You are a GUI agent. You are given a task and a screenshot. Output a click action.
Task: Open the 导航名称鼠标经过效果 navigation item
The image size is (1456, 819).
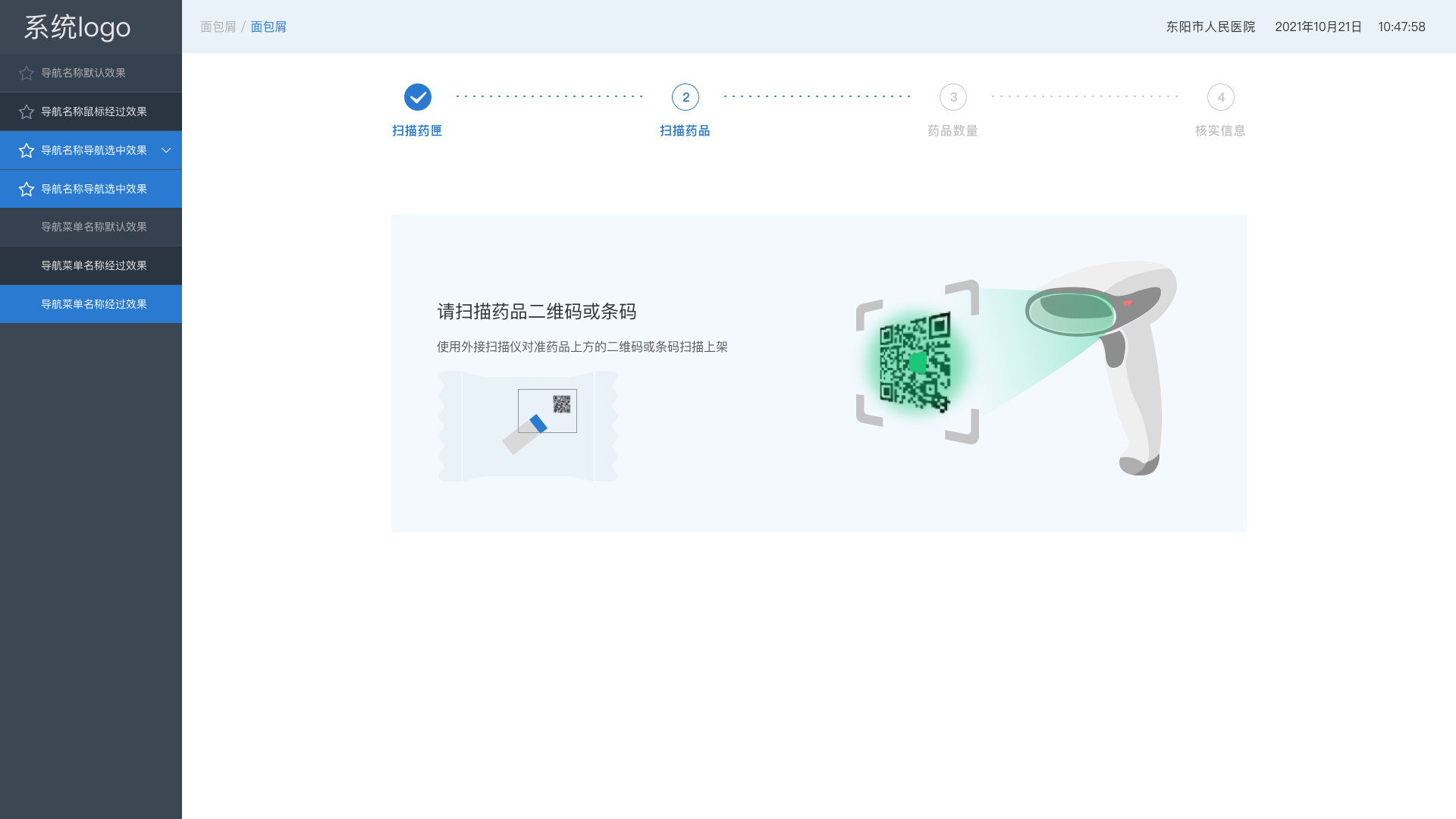pos(94,111)
